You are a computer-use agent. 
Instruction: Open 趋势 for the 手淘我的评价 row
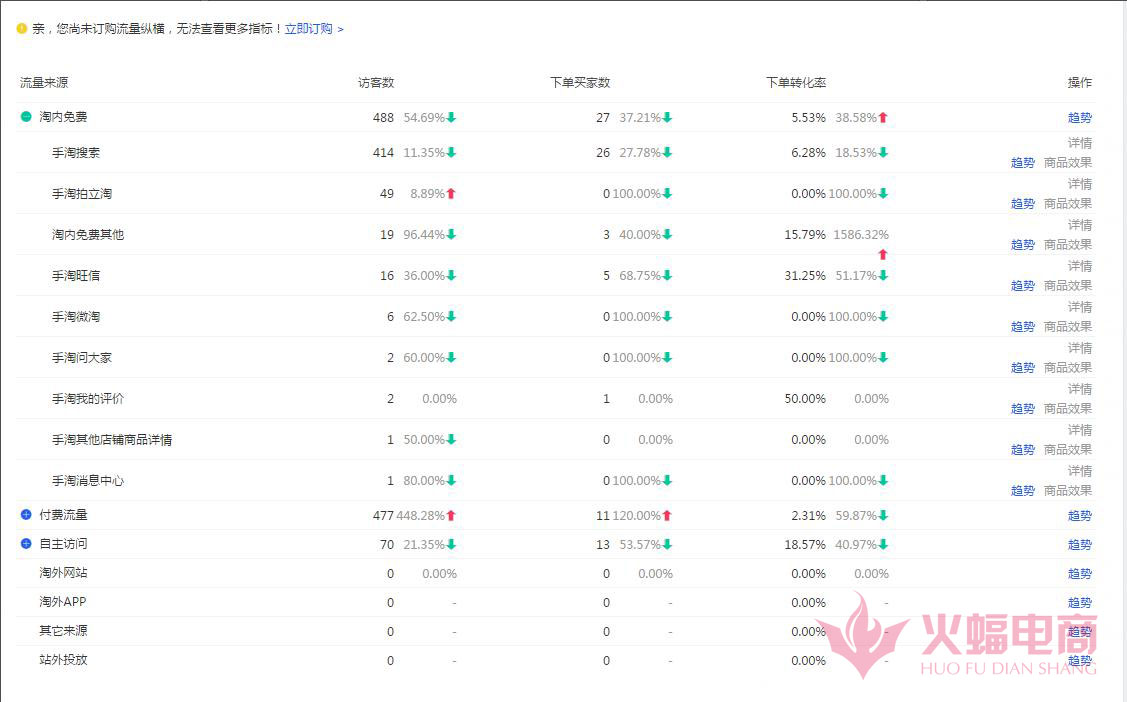coord(1023,408)
